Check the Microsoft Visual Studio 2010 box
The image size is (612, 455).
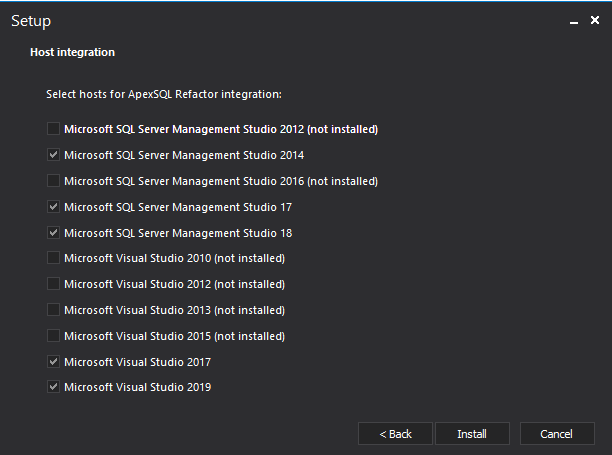[53, 258]
